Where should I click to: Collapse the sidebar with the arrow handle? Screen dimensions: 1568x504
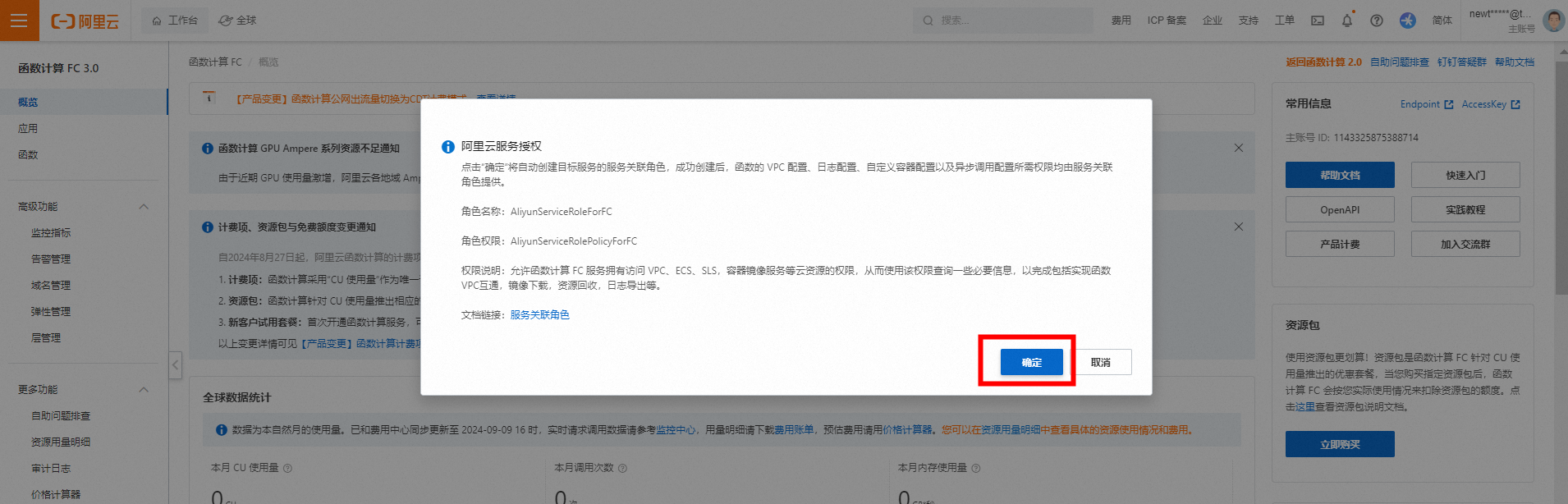pyautogui.click(x=175, y=364)
